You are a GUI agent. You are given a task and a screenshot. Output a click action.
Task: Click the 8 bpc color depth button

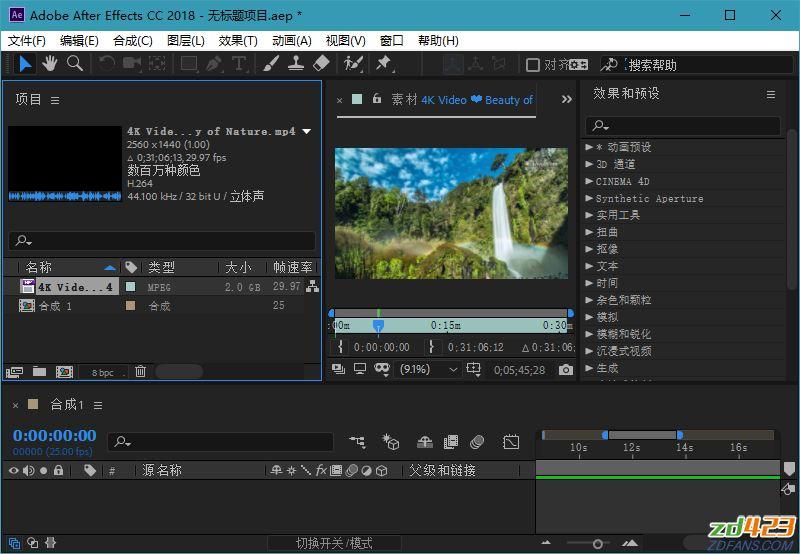click(x=103, y=372)
